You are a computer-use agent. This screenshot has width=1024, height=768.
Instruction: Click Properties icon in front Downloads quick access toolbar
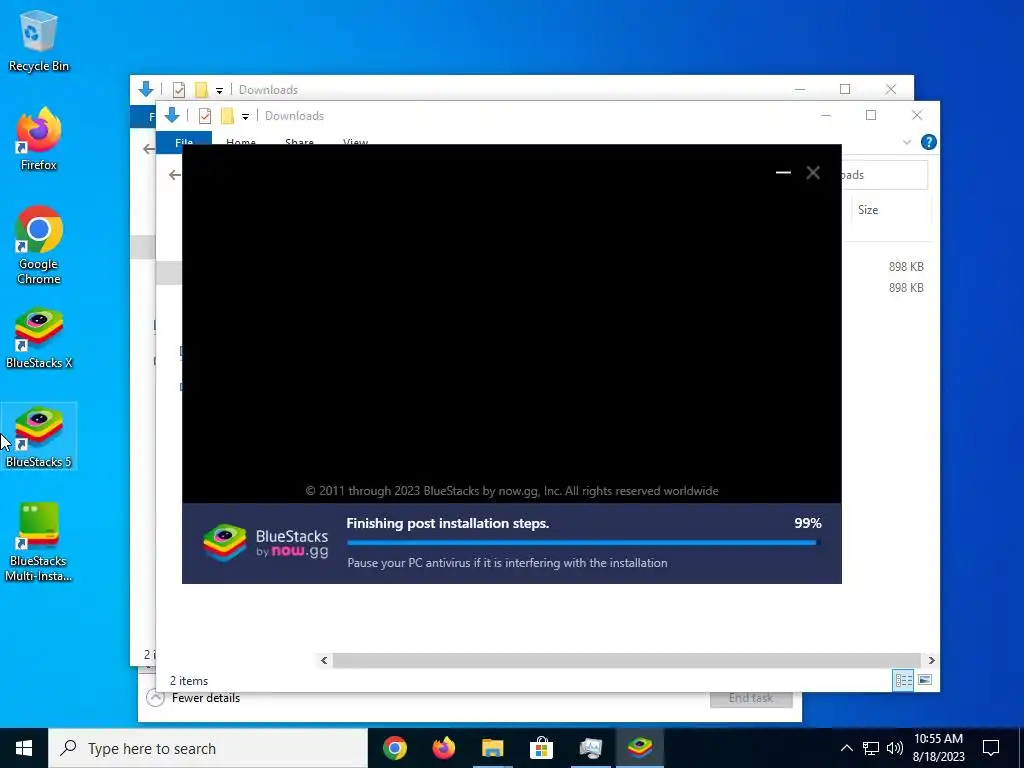point(204,116)
